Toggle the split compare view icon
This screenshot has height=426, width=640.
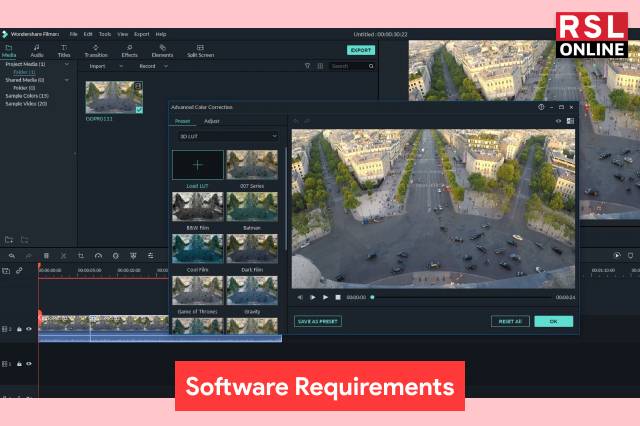(570, 121)
